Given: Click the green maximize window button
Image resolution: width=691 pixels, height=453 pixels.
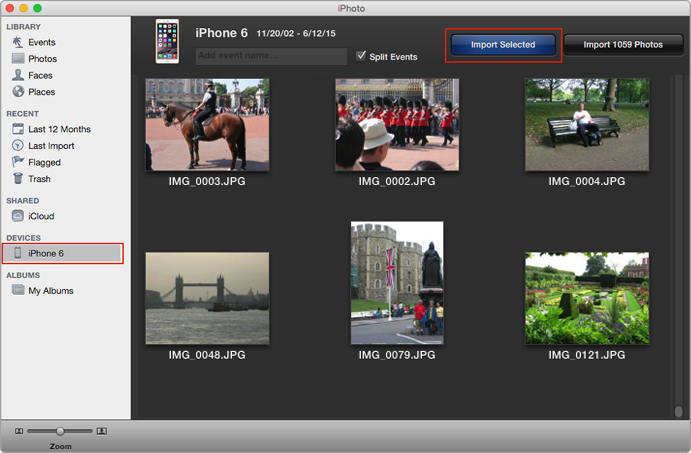Looking at the screenshot, I should pos(38,7).
